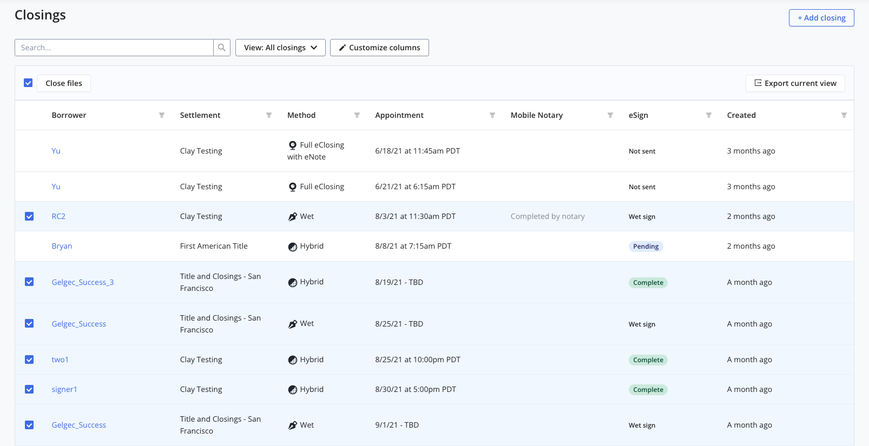Click Complete badge in Gelgec_Success_3 row

tap(648, 283)
